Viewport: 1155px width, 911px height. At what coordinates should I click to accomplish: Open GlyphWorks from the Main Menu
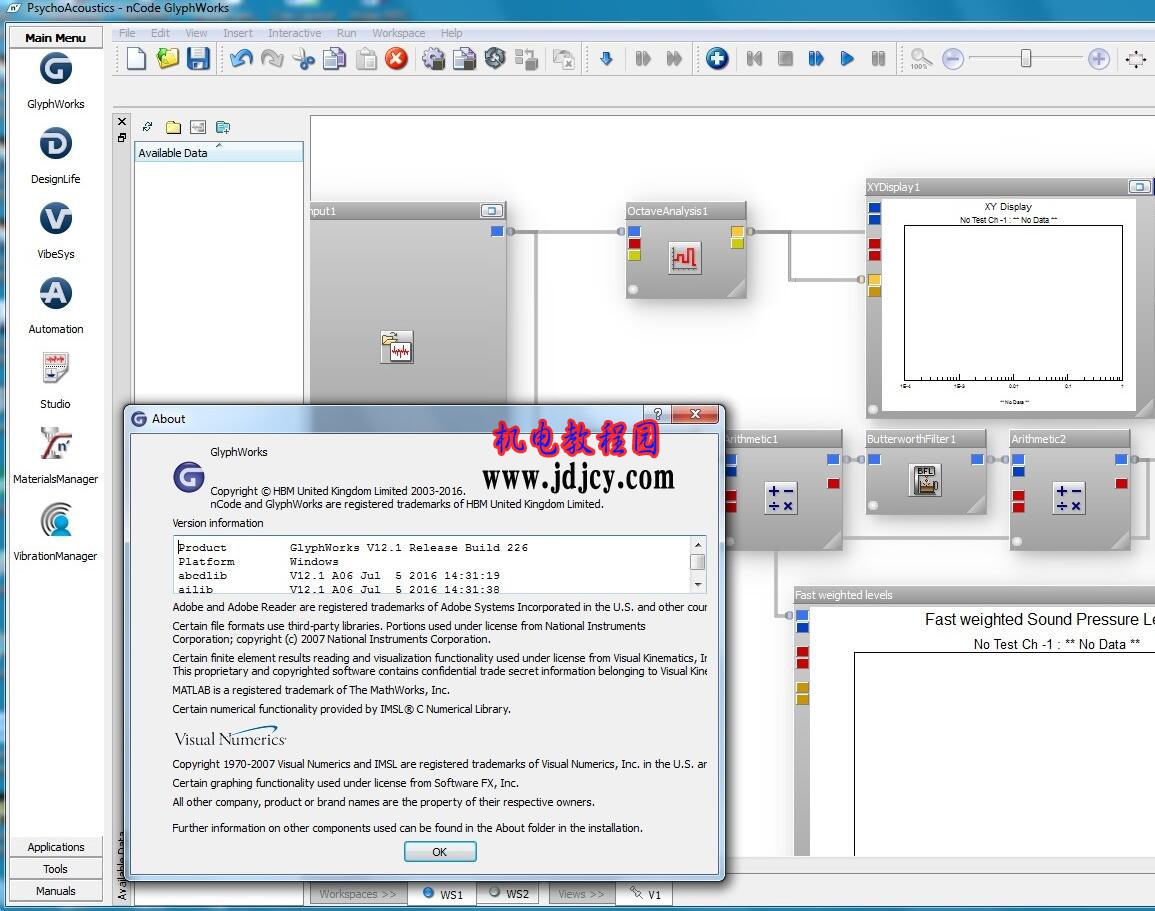pos(55,69)
